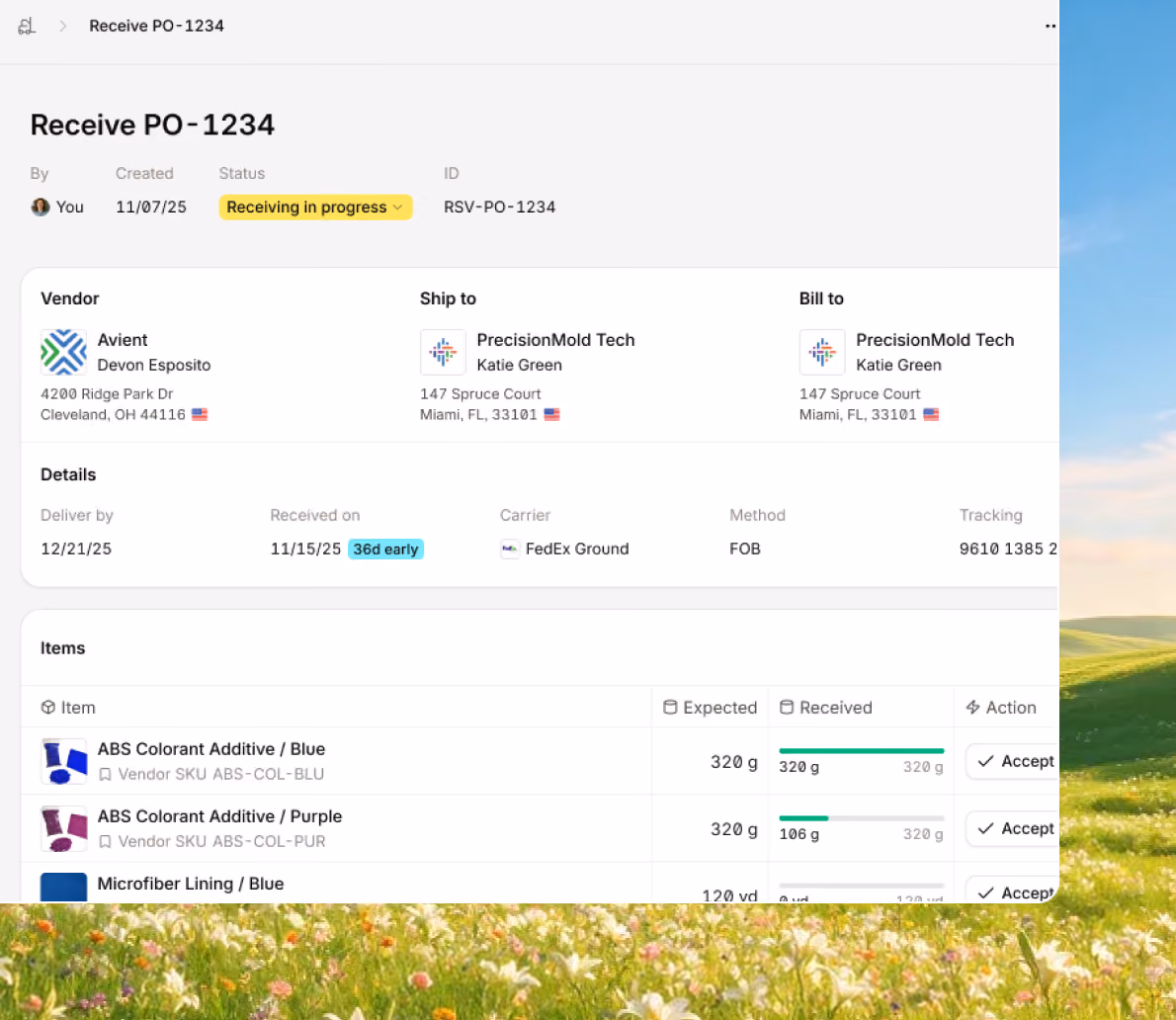The image size is (1176, 1020).
Task: Click the FOB method value
Action: click(745, 549)
